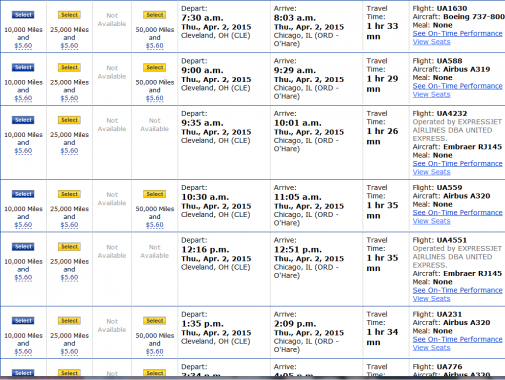Image resolution: width=505 pixels, height=380 pixels.
Task: Select 10,000 miles fare for flight UA231
Action: (23, 321)
